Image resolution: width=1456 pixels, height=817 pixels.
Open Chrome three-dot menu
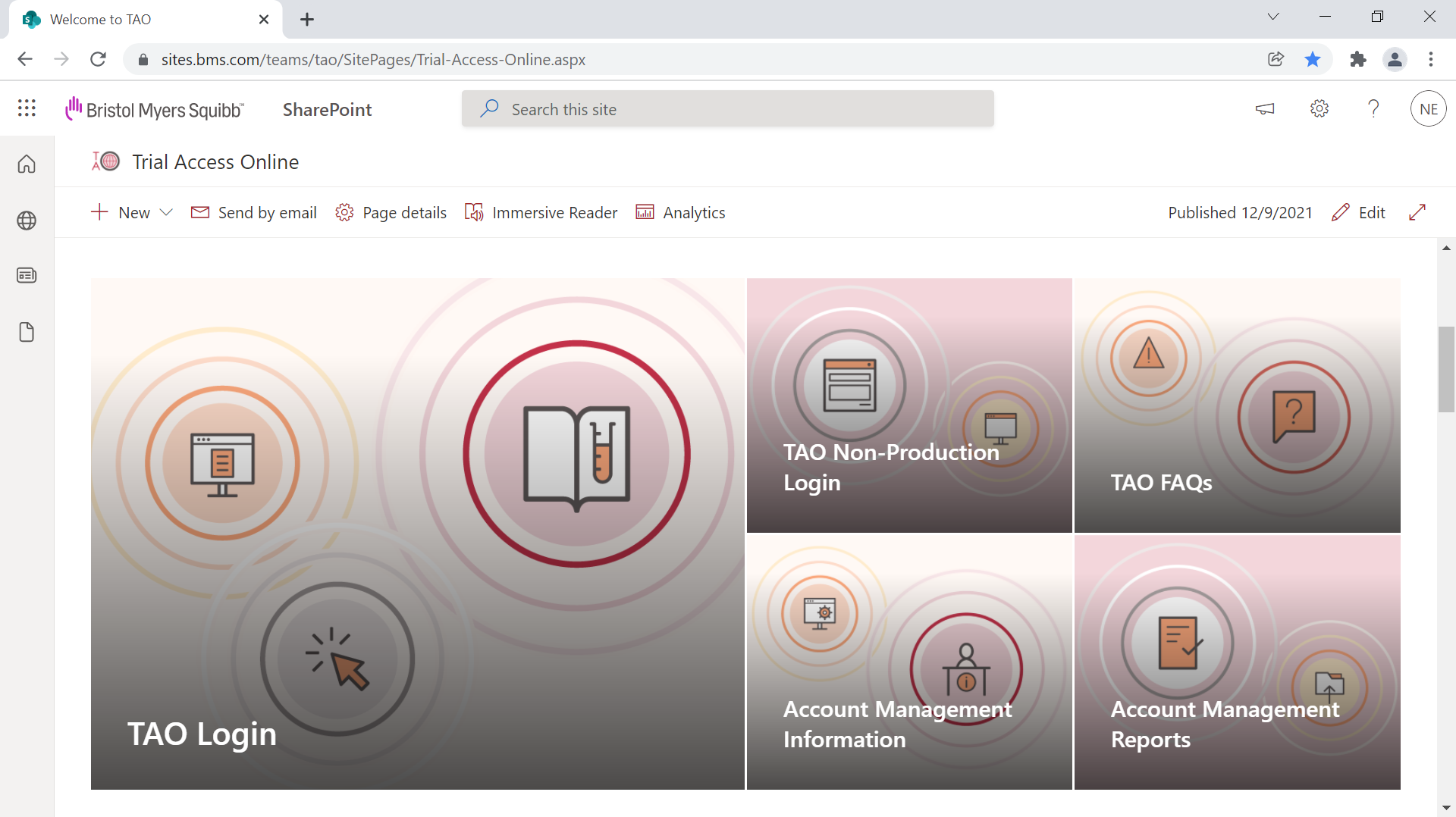coord(1431,59)
